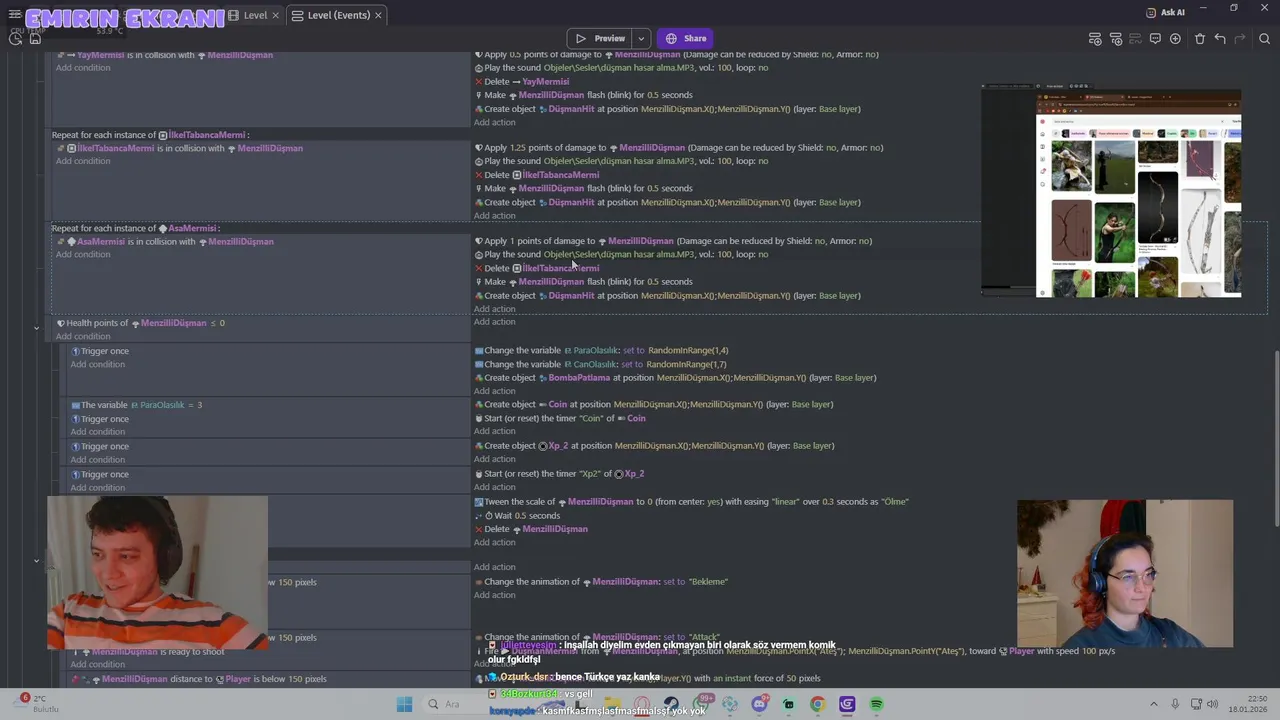
Task: Click the add new event toolbar icon
Action: [x=1095, y=39]
